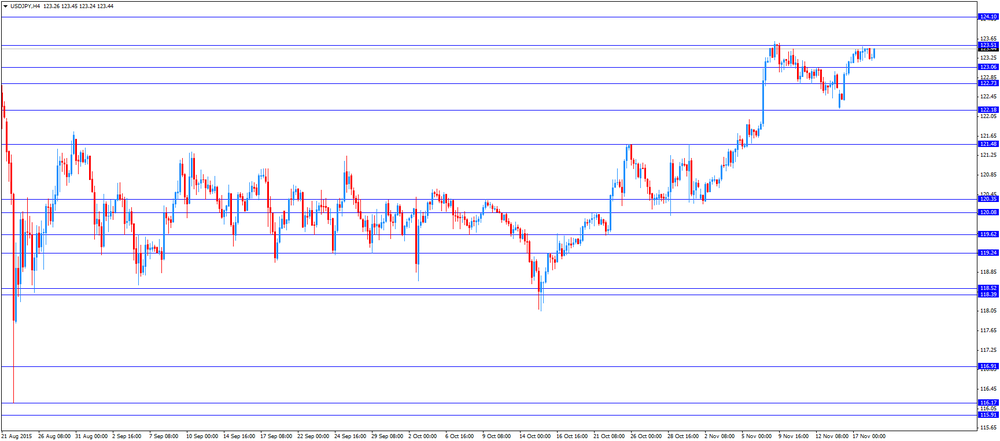Click the 5 Nov 00:00 time label

click(756, 437)
